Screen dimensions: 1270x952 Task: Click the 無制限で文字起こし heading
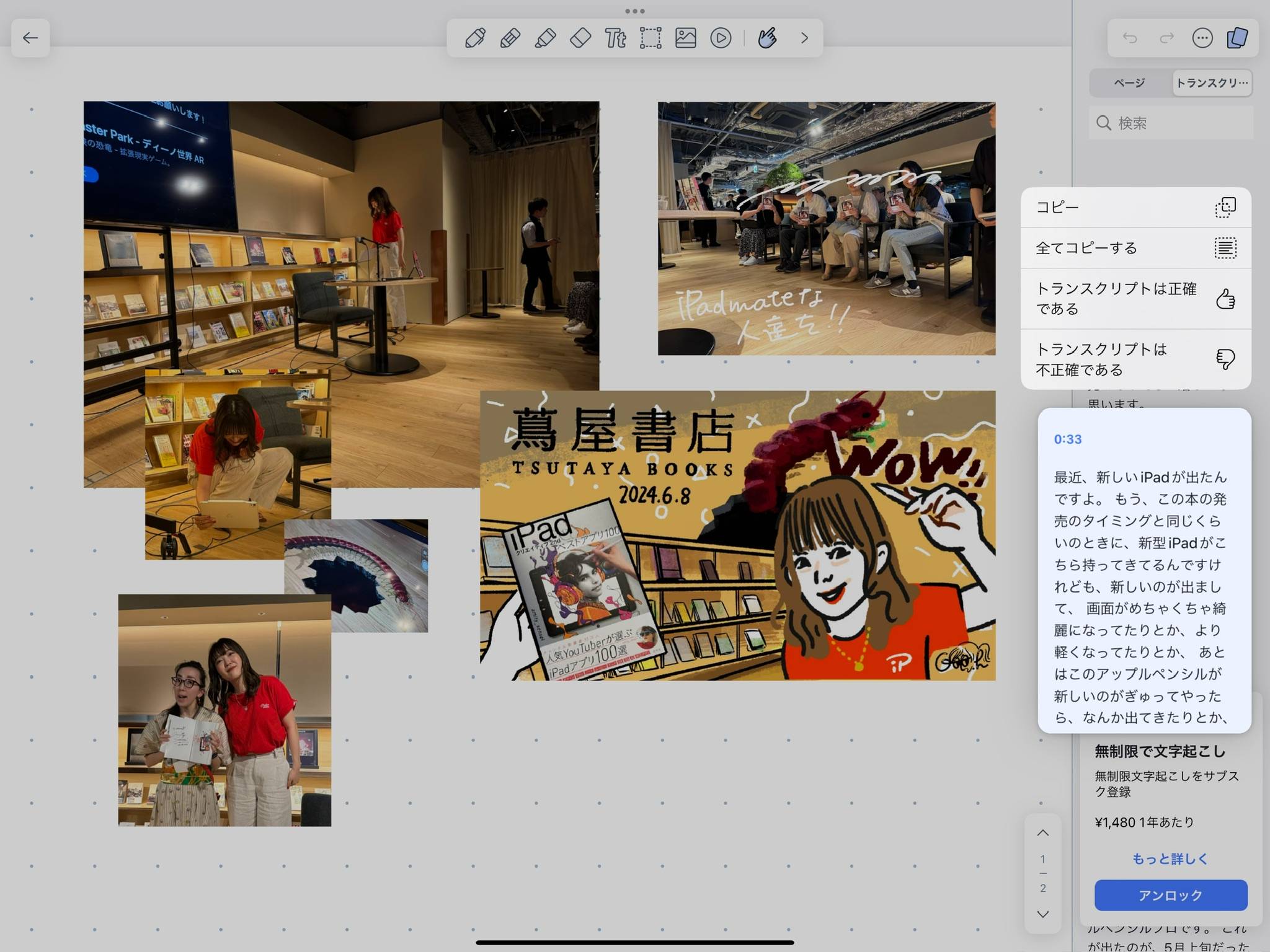(1160, 751)
